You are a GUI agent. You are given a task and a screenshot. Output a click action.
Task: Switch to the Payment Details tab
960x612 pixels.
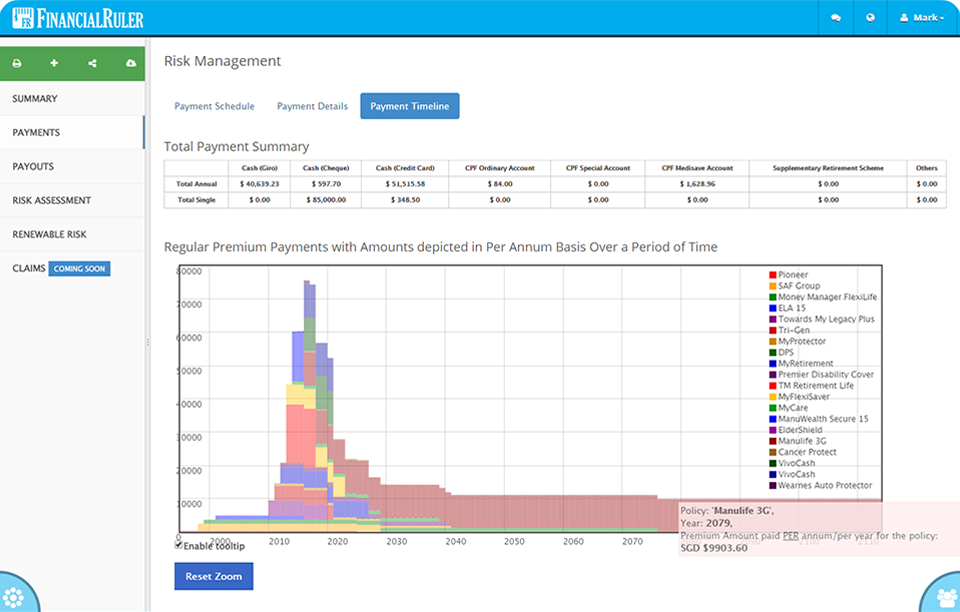pyautogui.click(x=312, y=106)
